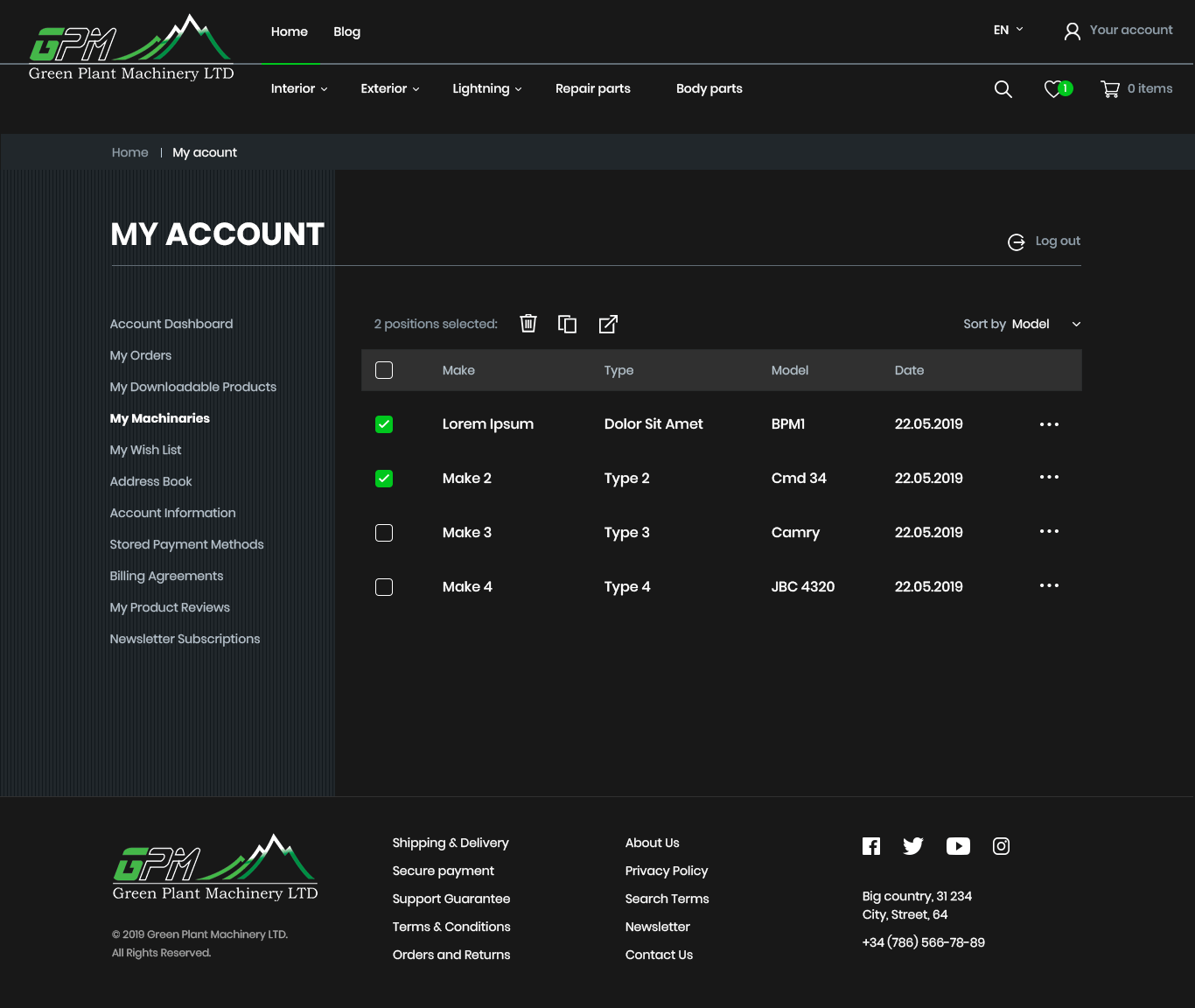Copy selected positions with duplicate icon
Viewport: 1195px width, 1008px height.
(568, 325)
